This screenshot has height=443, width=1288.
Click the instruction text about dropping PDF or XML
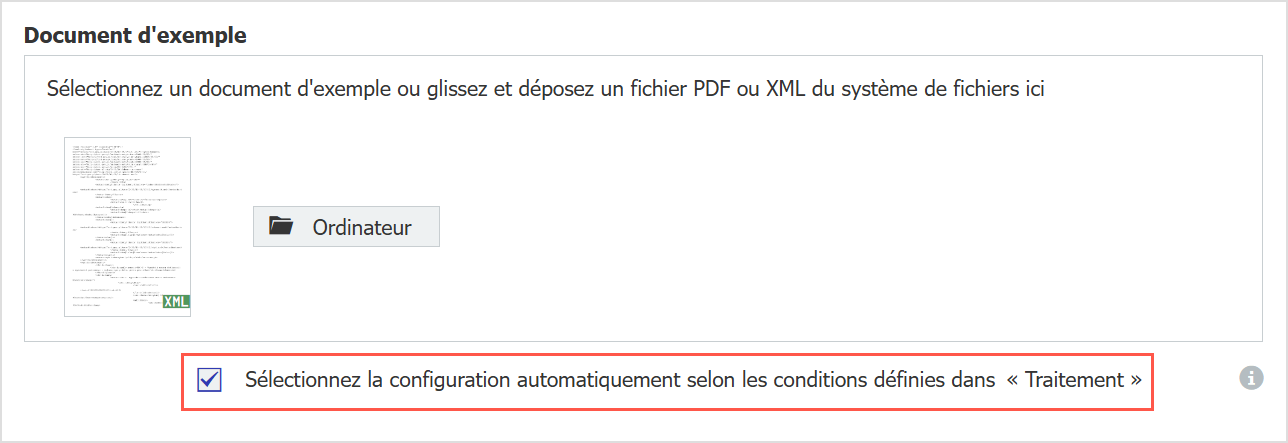(x=545, y=90)
